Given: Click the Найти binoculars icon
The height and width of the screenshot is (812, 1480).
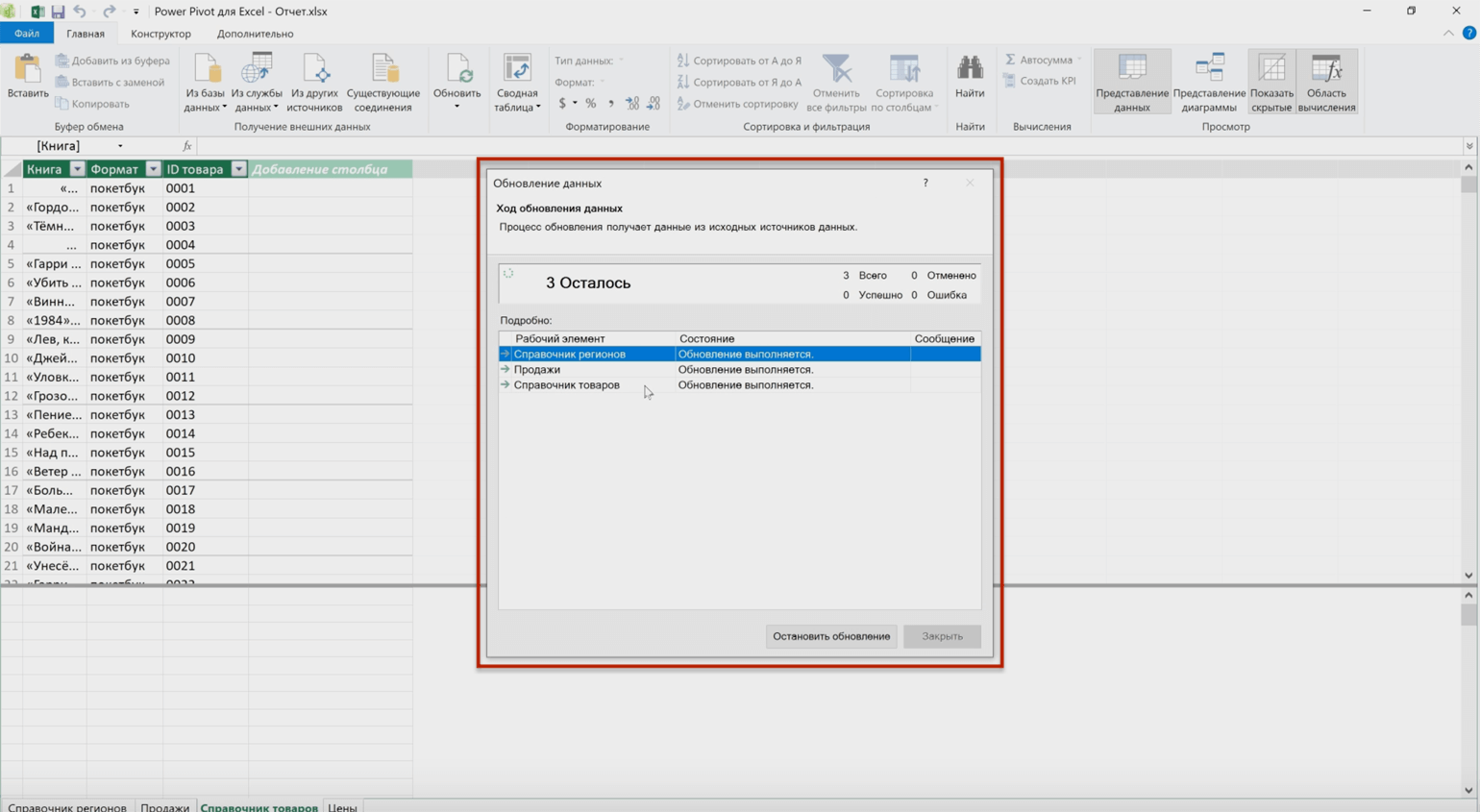Looking at the screenshot, I should [x=970, y=67].
